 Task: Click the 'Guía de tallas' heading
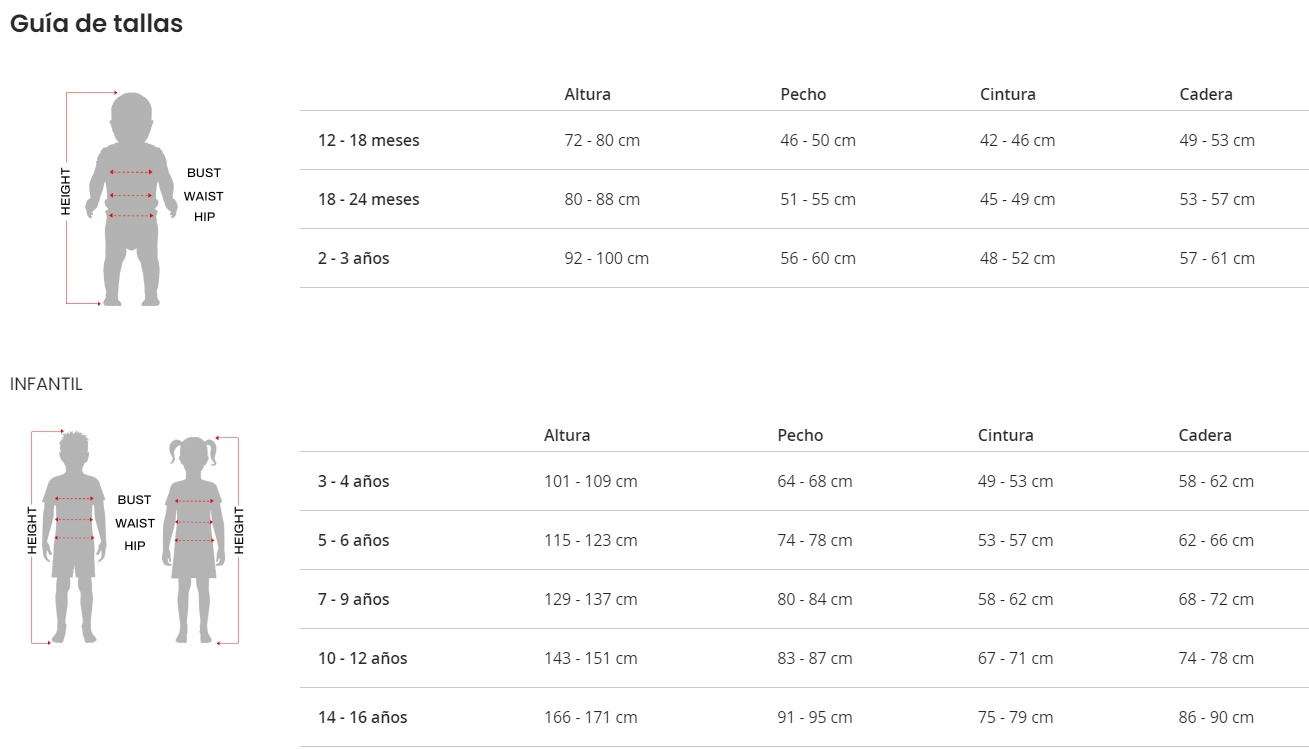click(x=96, y=24)
